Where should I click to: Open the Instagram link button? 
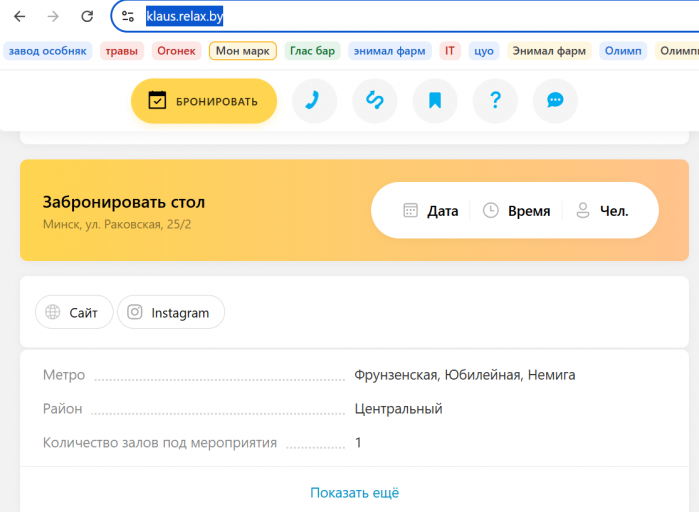click(171, 312)
